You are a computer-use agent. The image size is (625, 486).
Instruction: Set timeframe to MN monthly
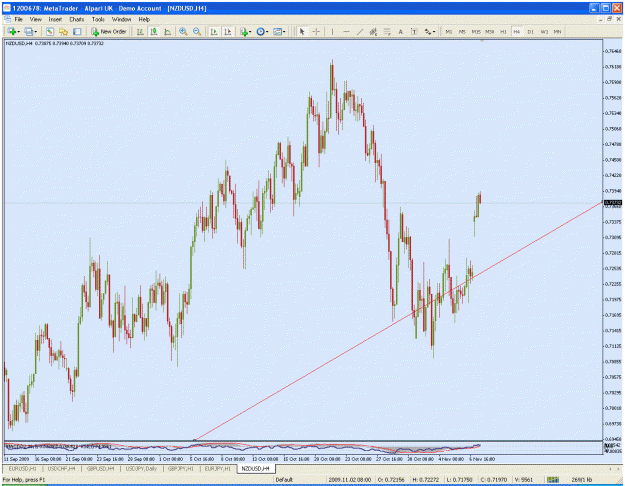pyautogui.click(x=558, y=31)
